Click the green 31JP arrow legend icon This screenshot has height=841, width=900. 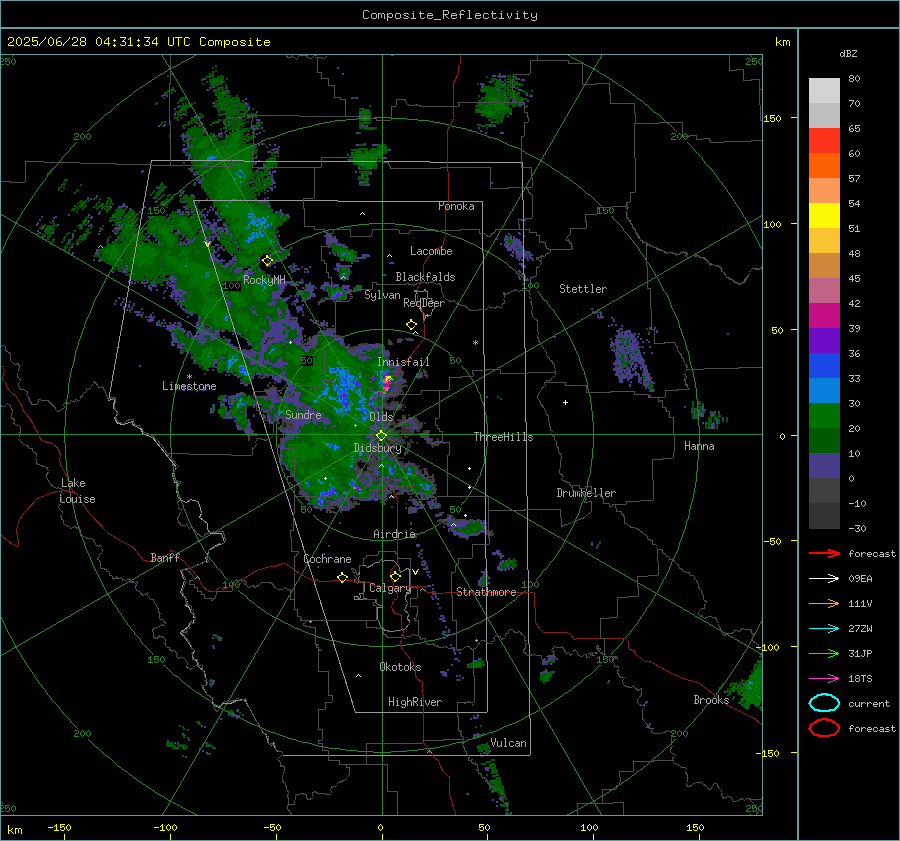point(824,653)
